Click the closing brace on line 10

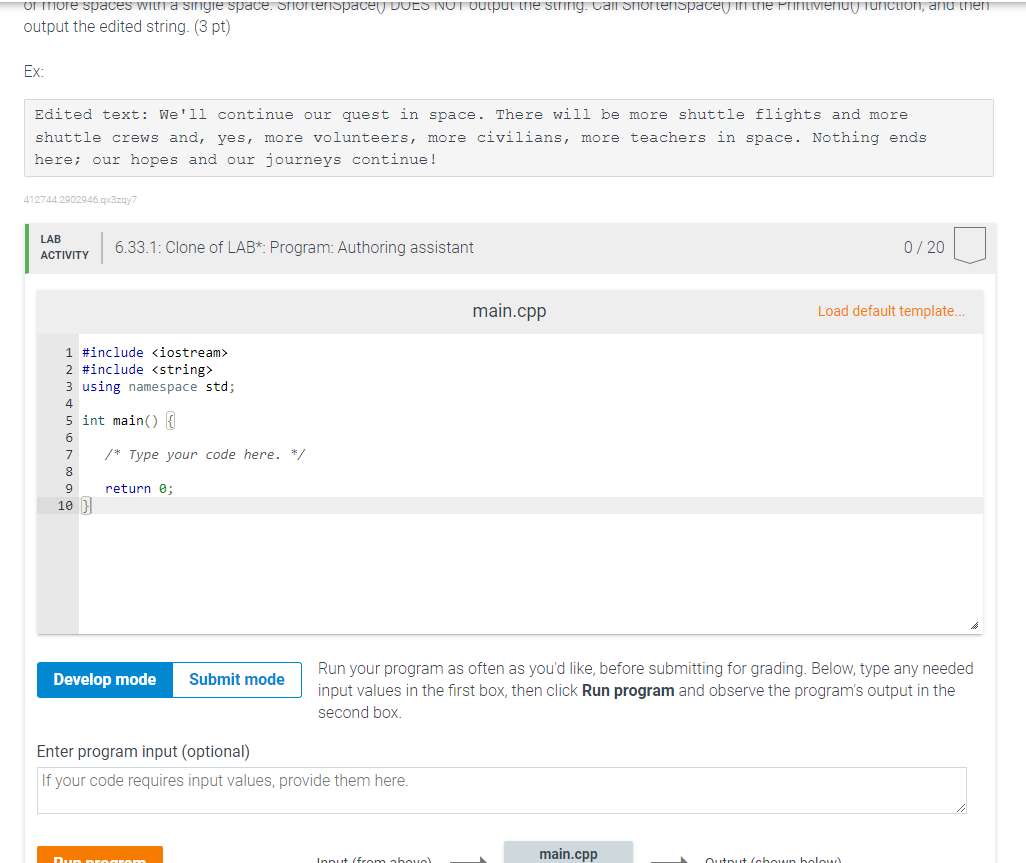pos(85,505)
